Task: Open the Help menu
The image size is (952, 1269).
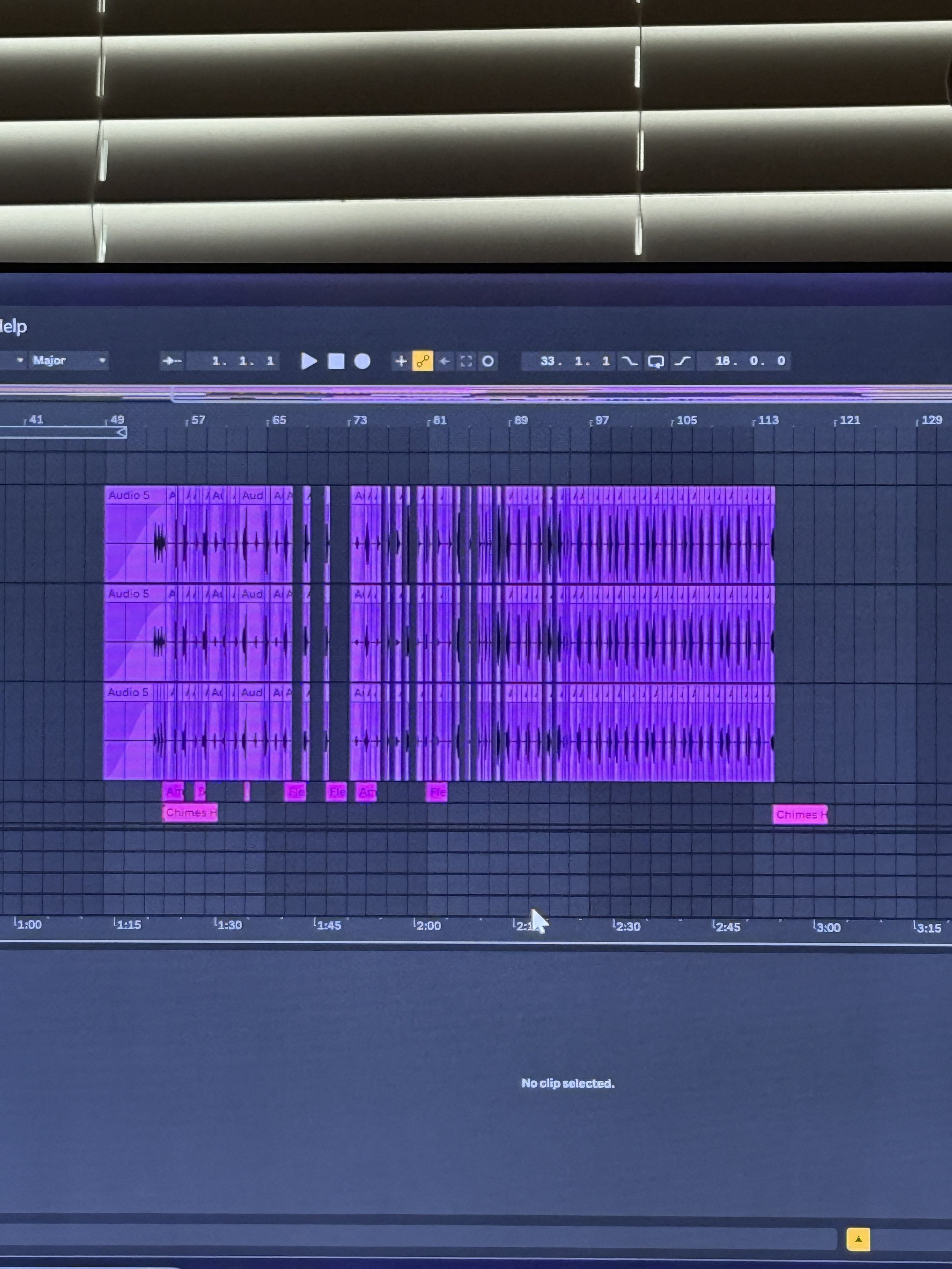Action: 13,326
